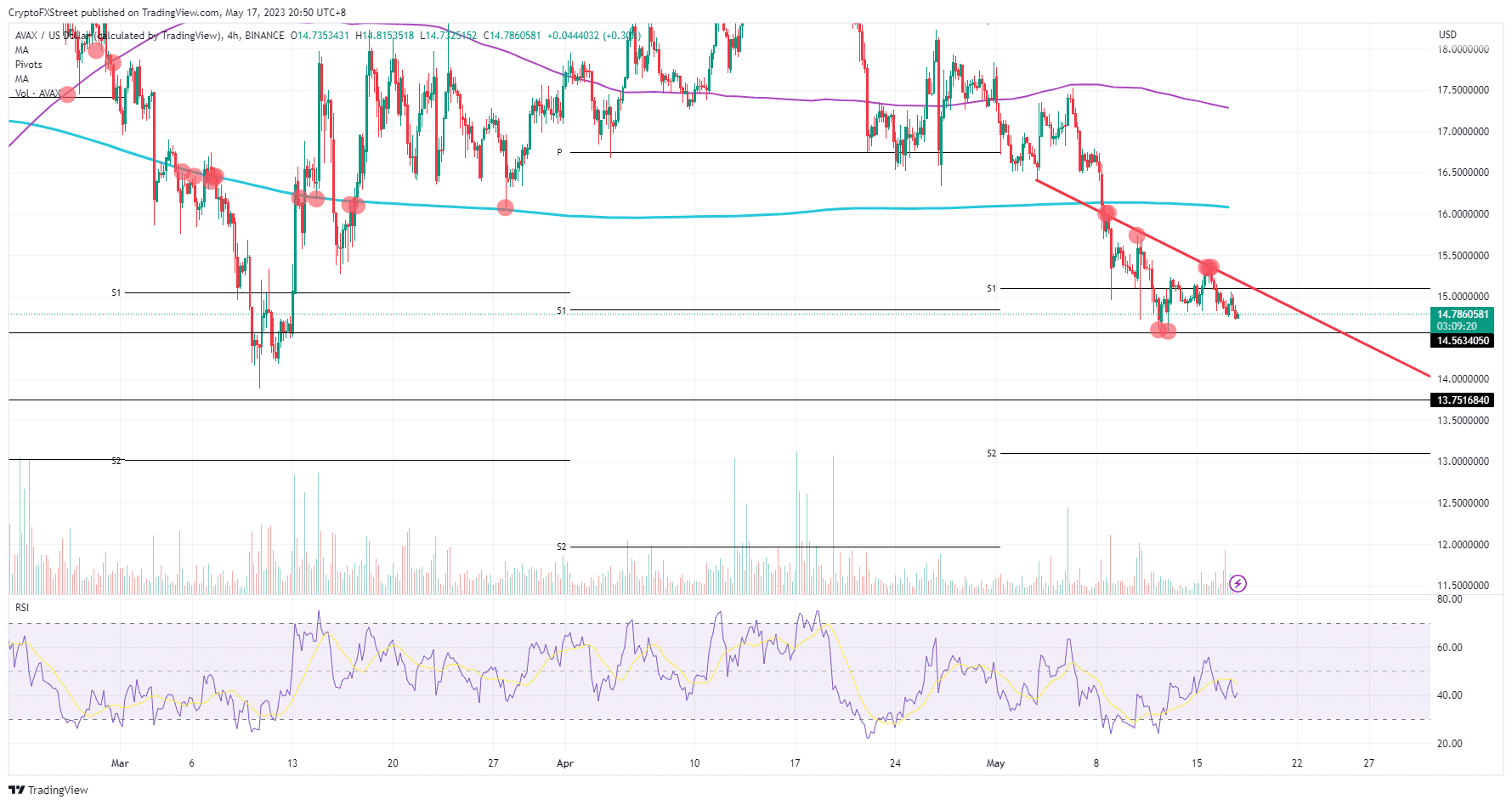Screen dimensions: 1512x805
Task: Click the open value O14.7353431
Action: tap(320, 36)
